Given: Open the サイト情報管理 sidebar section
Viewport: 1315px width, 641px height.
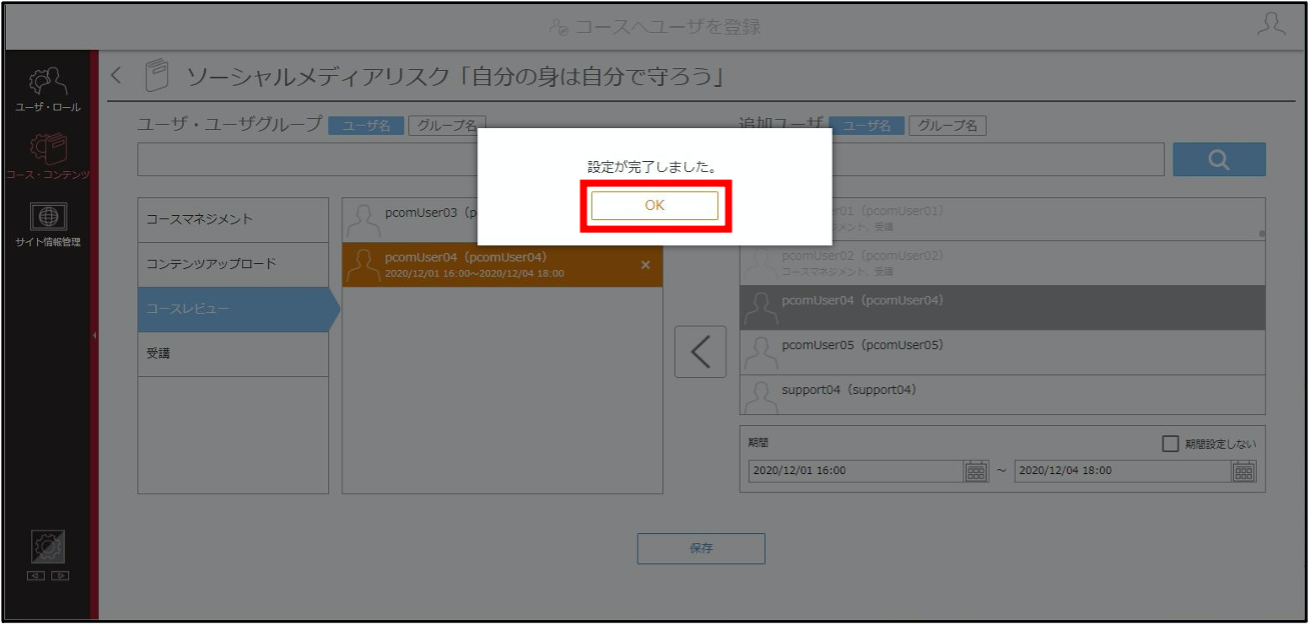Looking at the screenshot, I should [48, 225].
